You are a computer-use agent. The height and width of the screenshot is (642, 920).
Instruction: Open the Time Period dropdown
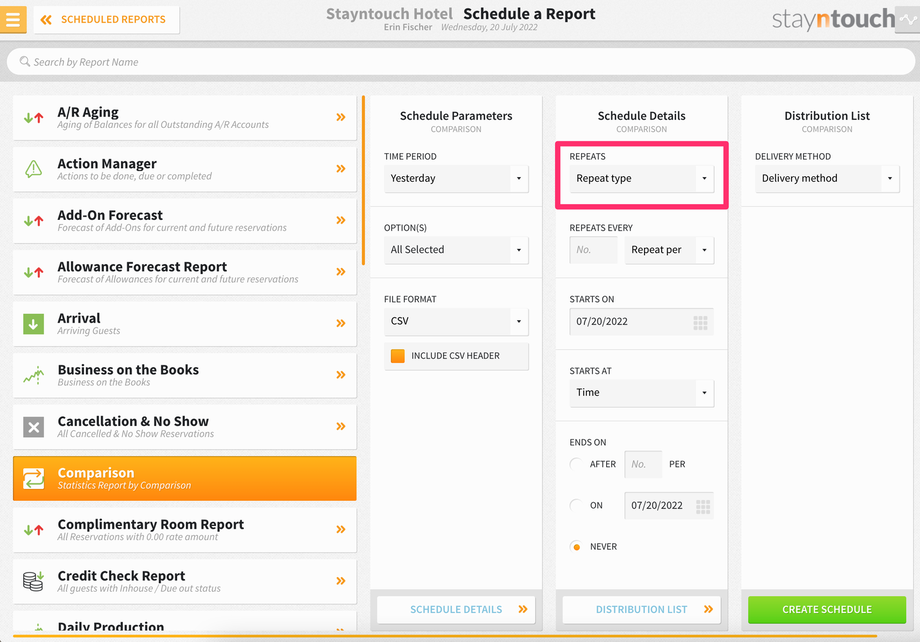(x=456, y=178)
